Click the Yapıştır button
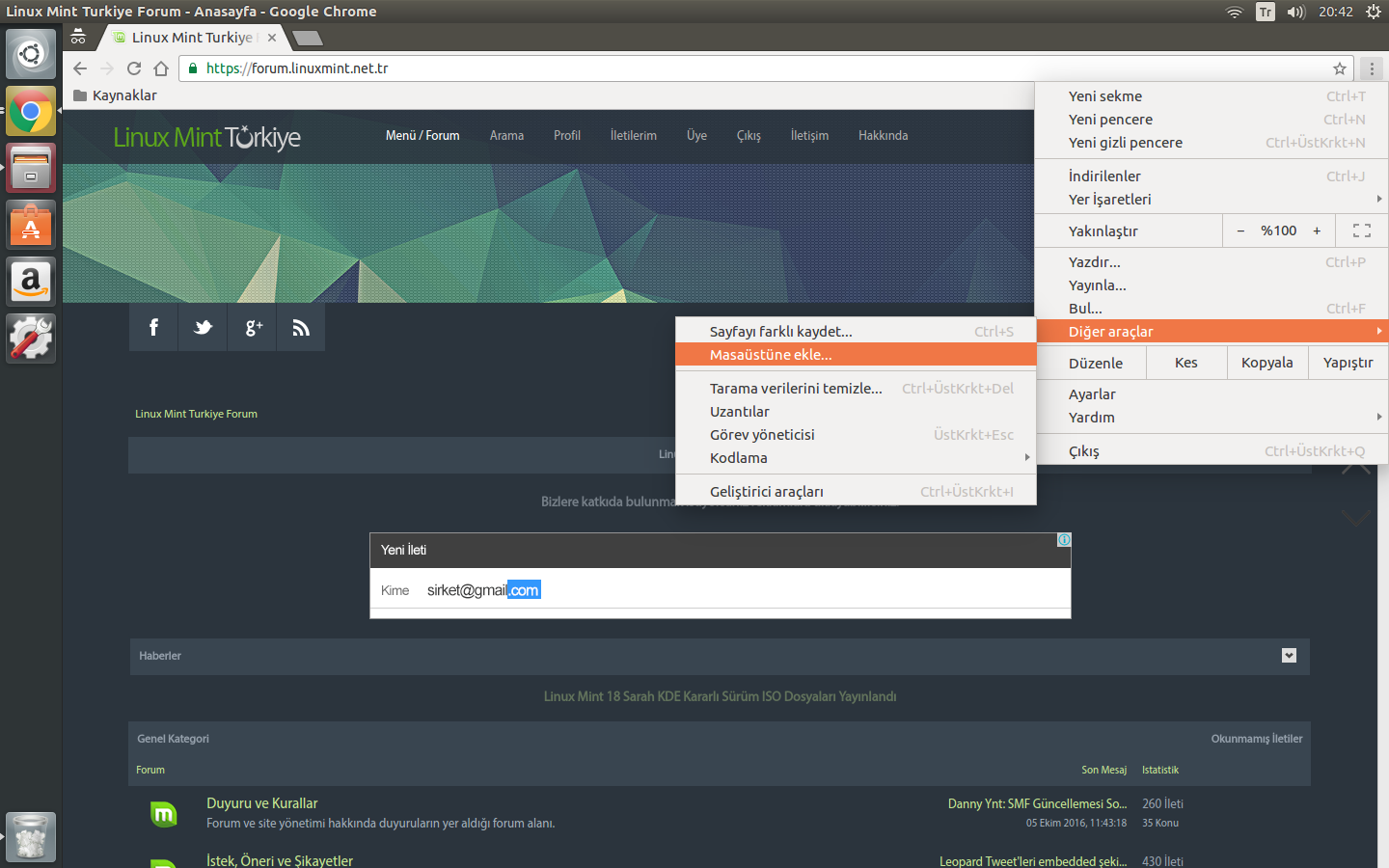The height and width of the screenshot is (868, 1389). tap(1348, 363)
